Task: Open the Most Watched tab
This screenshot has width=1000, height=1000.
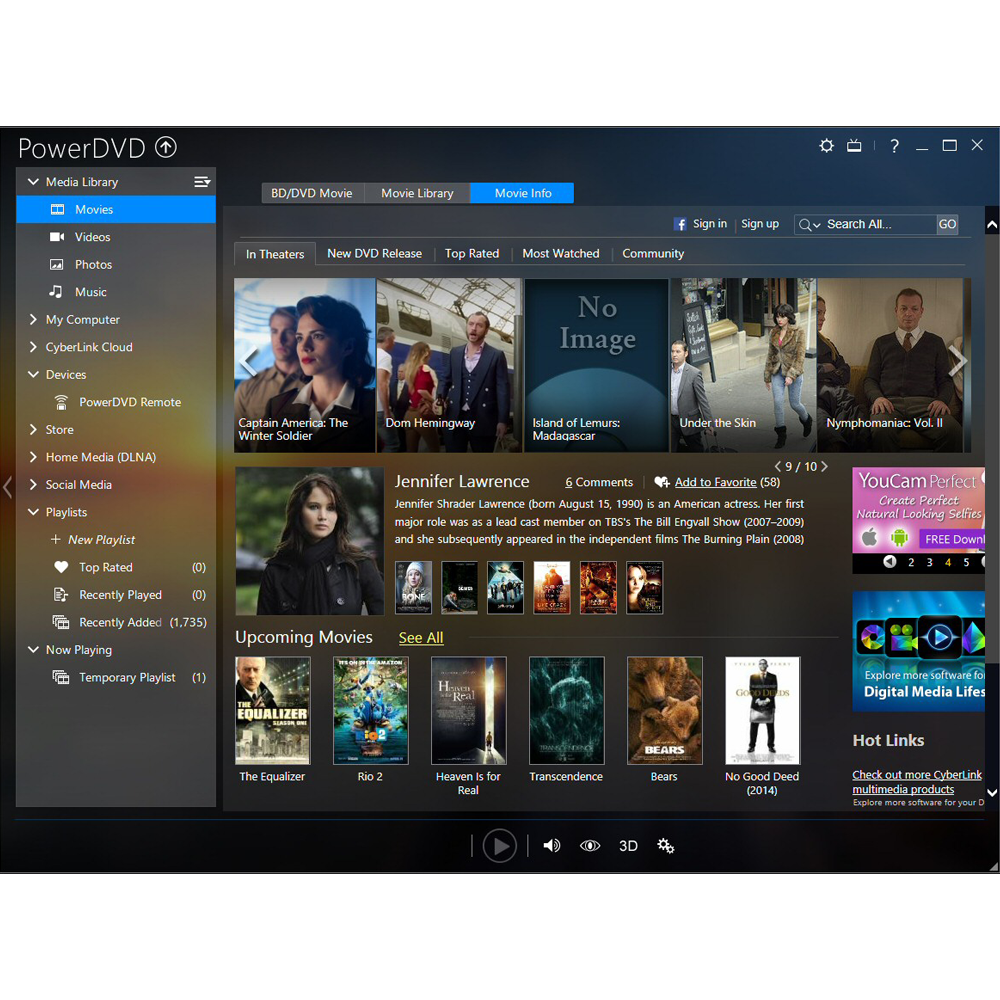Action: click(x=561, y=253)
